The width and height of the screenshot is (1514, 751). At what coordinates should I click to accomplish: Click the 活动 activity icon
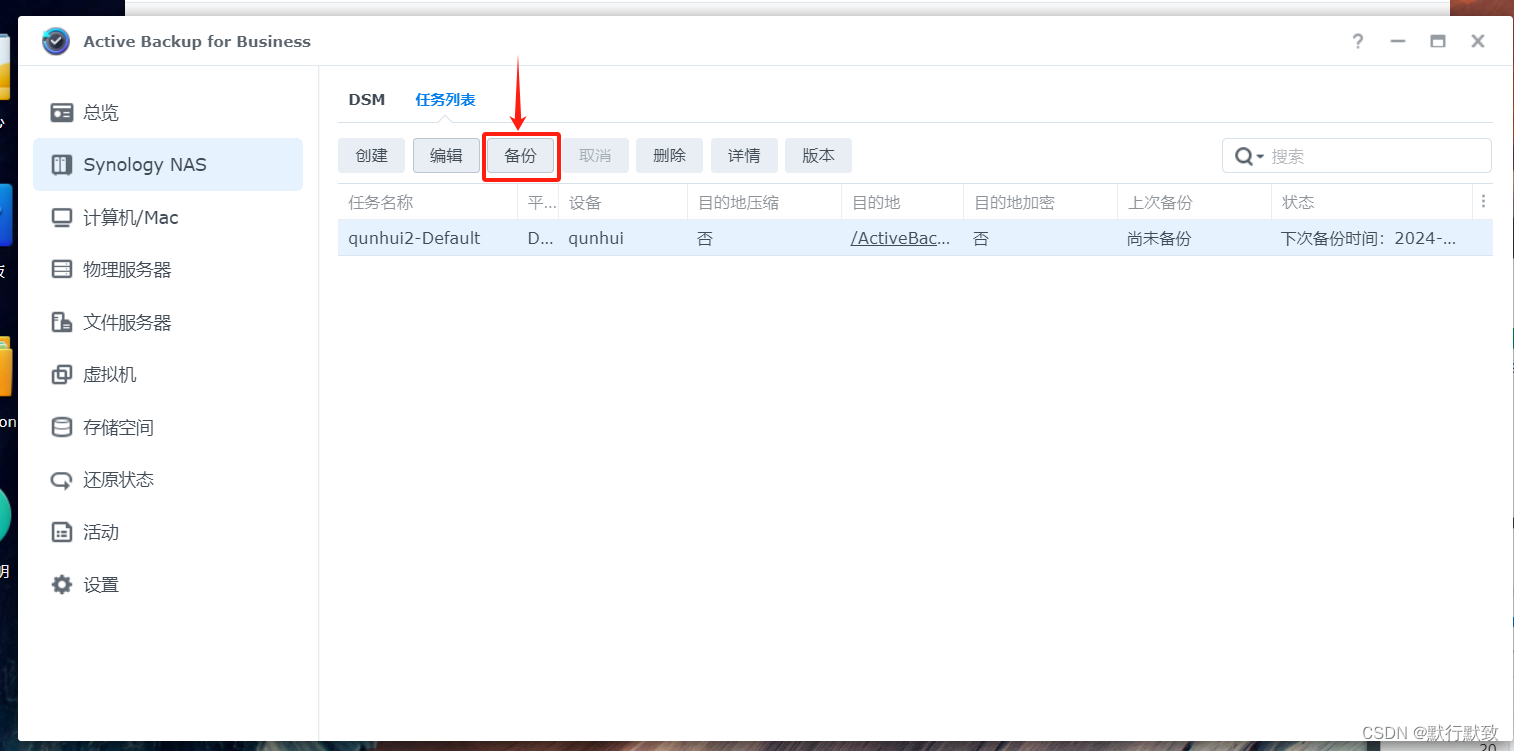coord(62,532)
